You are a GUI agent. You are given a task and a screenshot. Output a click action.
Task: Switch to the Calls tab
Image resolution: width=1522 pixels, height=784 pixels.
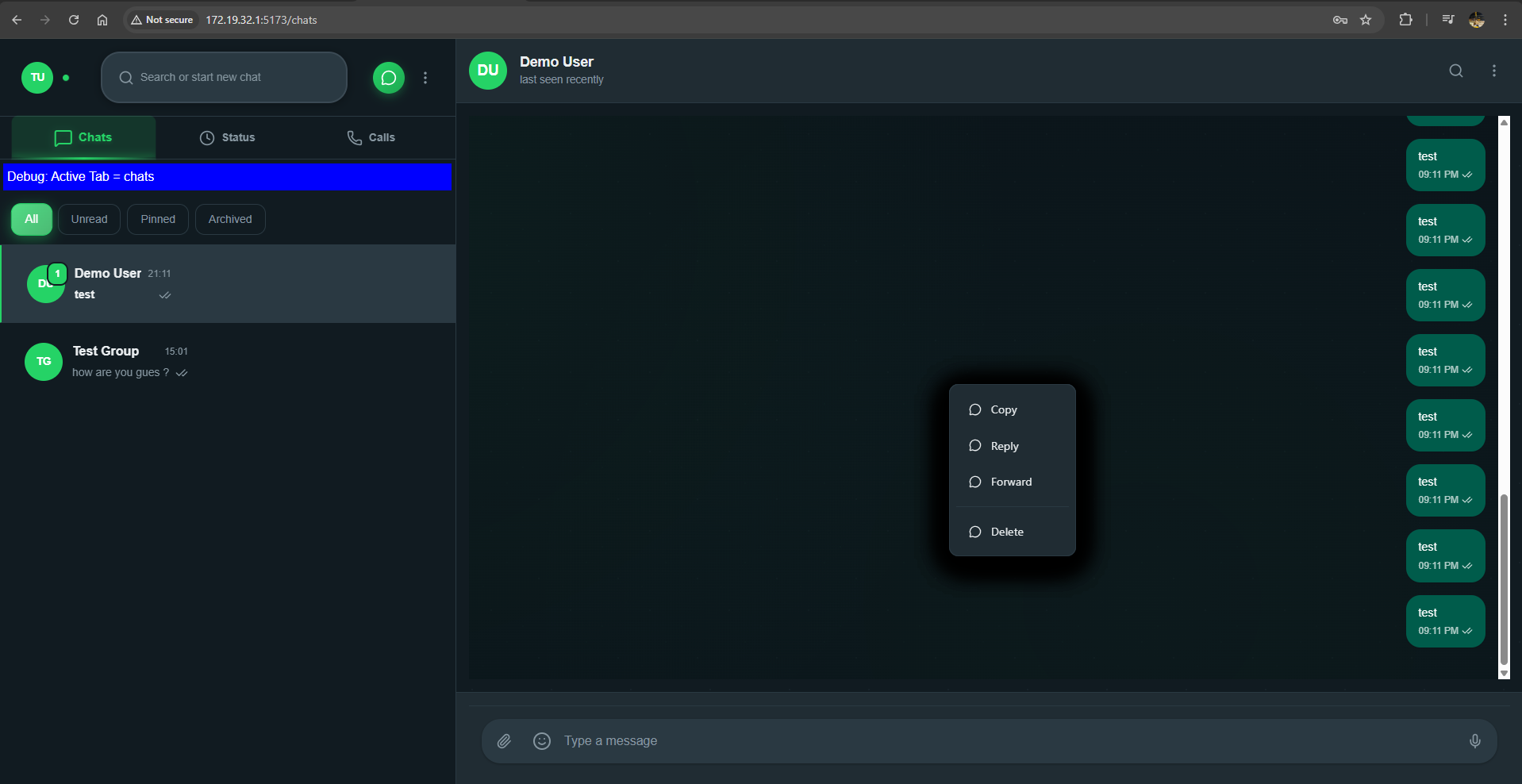point(371,138)
